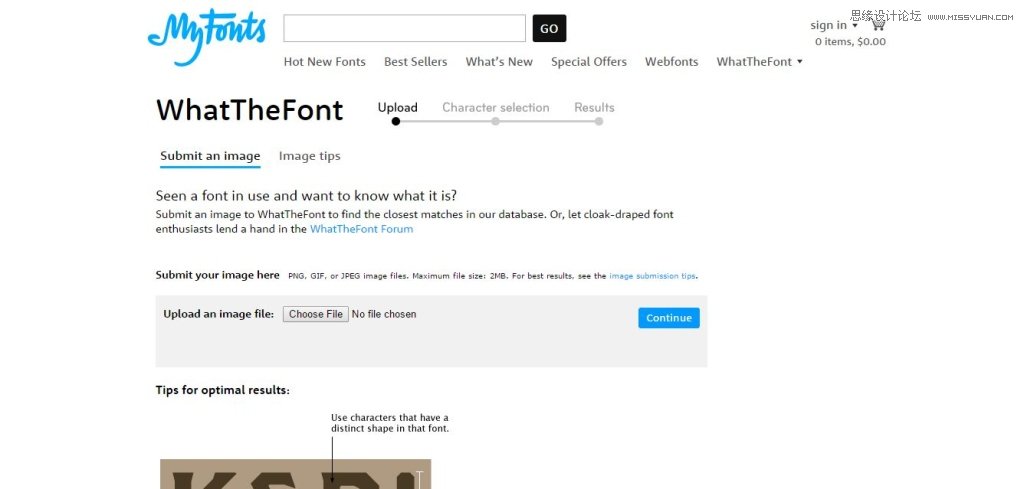Click the blue Continue button

669,318
